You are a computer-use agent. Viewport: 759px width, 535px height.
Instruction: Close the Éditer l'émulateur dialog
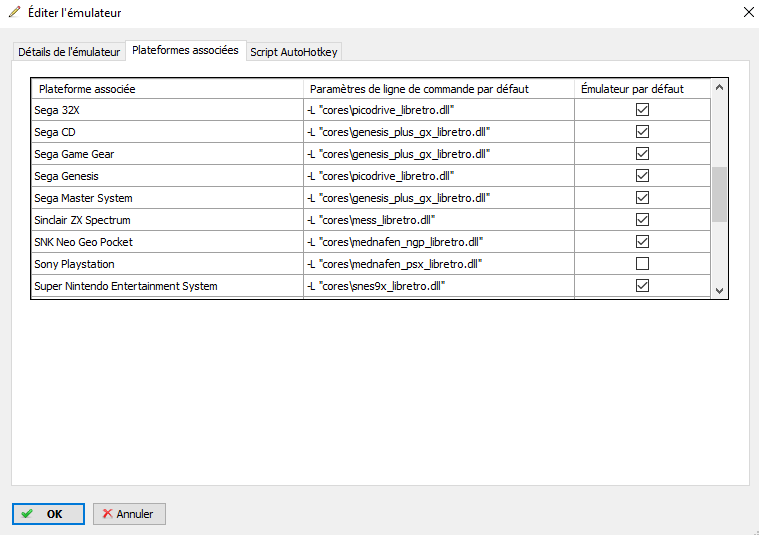[x=748, y=12]
